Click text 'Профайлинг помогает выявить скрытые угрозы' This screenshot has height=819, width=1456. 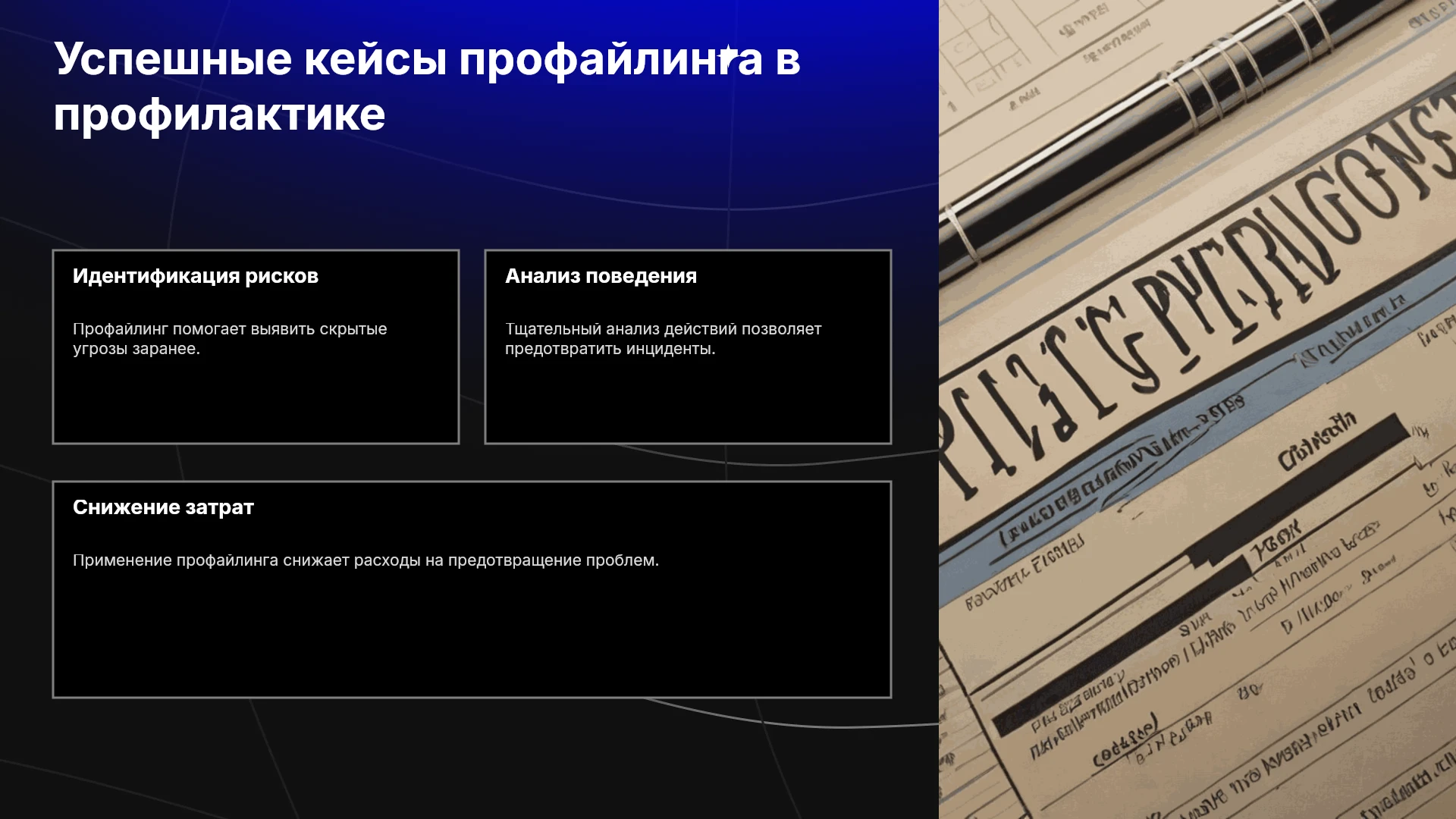230,339
